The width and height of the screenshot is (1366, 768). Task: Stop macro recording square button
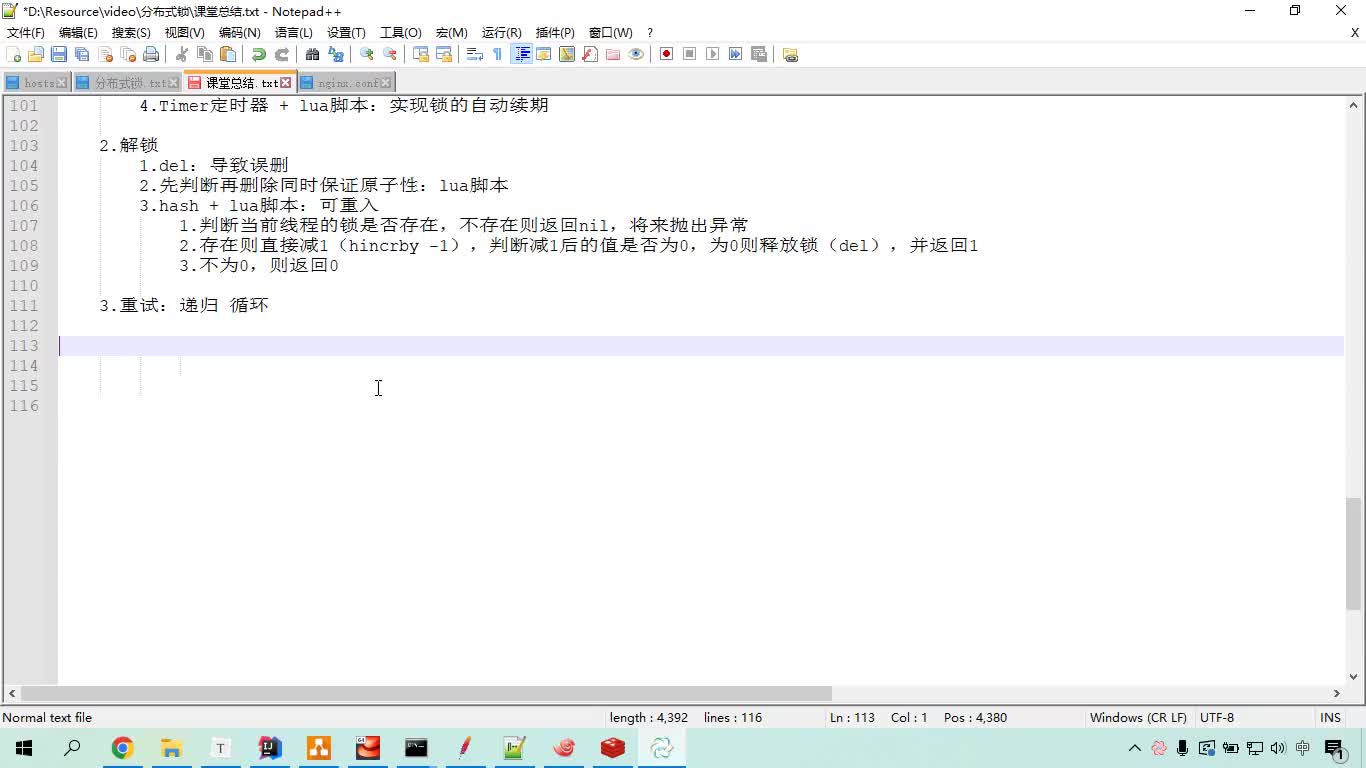click(690, 54)
